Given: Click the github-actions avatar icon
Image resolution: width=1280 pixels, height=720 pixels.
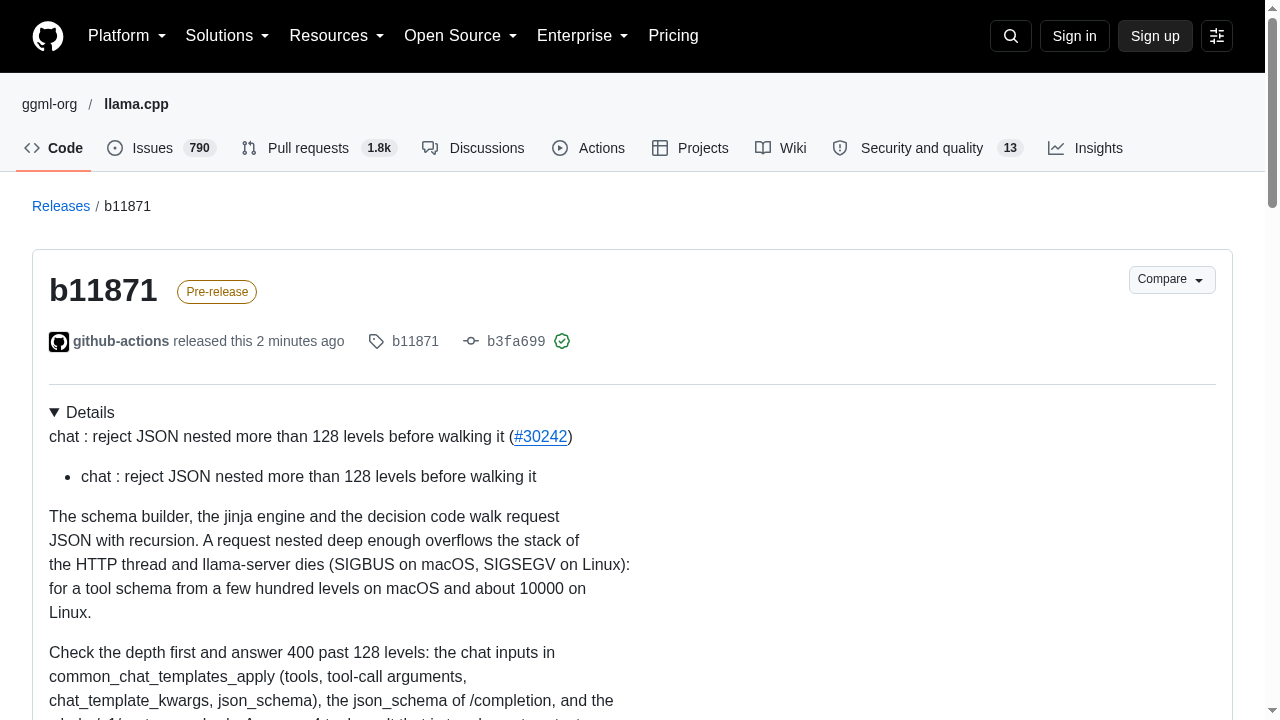Looking at the screenshot, I should pyautogui.click(x=59, y=342).
